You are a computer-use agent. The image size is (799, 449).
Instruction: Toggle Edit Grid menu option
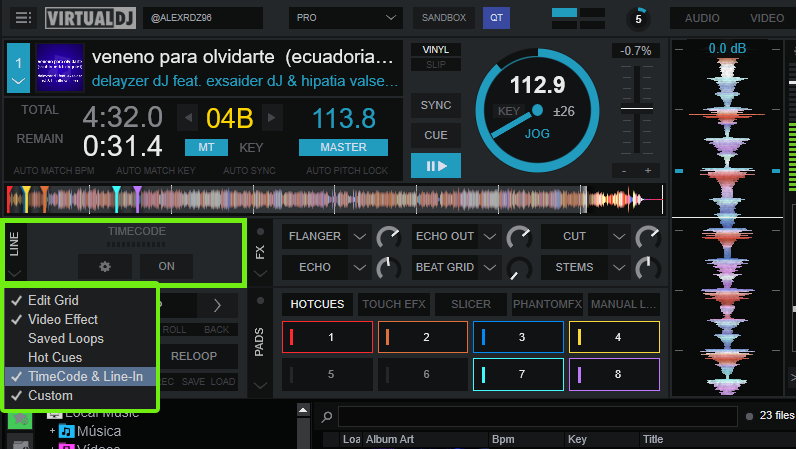[80, 300]
